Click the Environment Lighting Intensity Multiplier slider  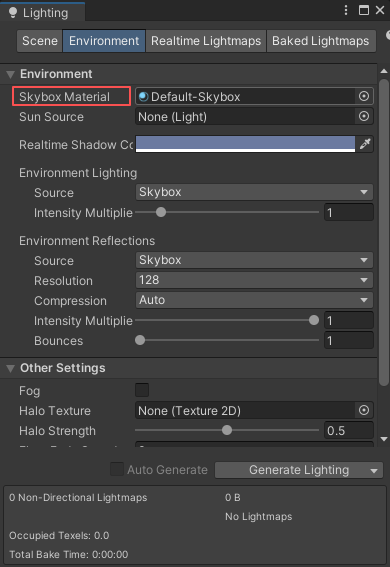click(227, 212)
